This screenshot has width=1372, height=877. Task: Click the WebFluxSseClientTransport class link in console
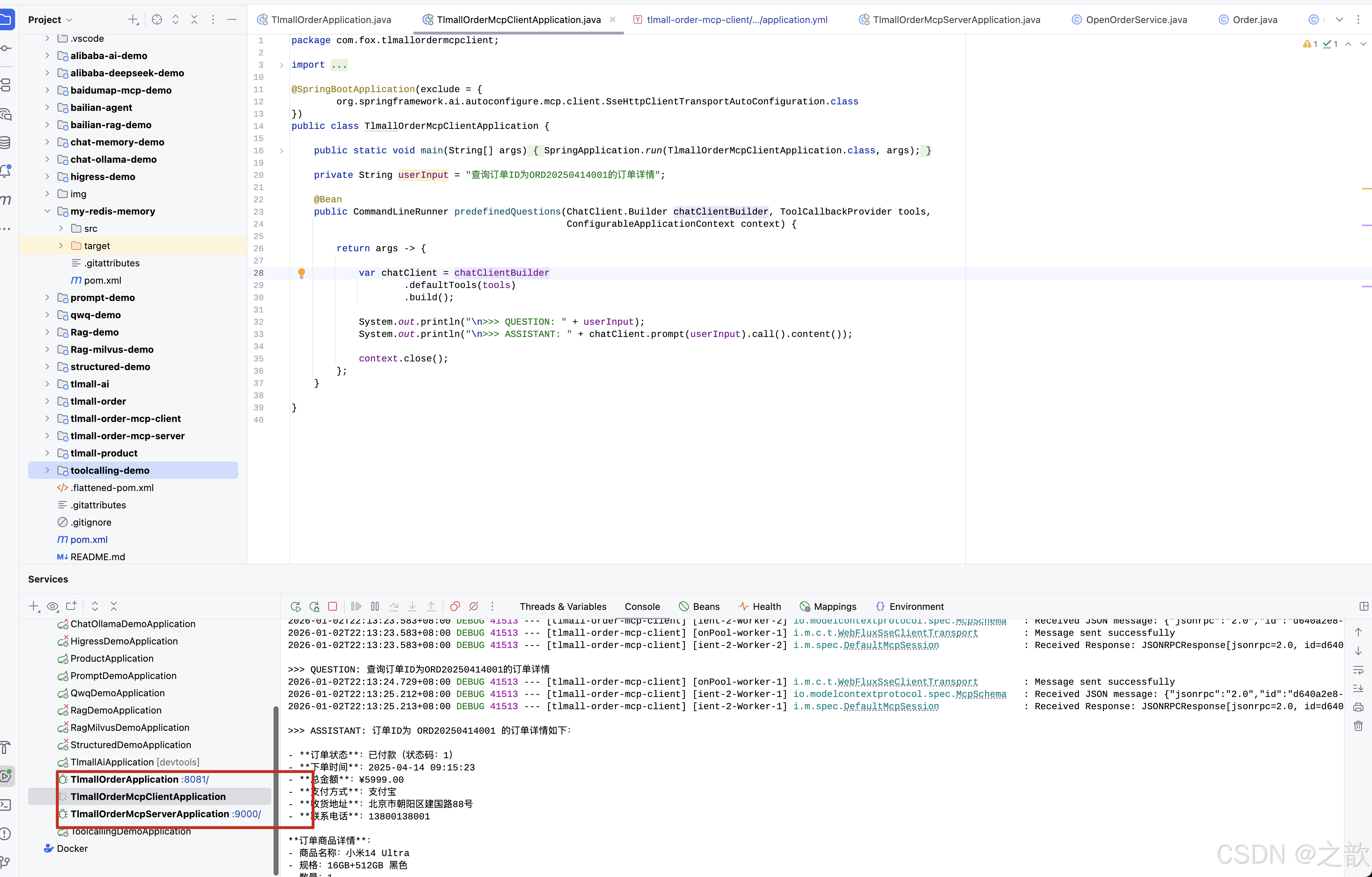[x=908, y=633]
